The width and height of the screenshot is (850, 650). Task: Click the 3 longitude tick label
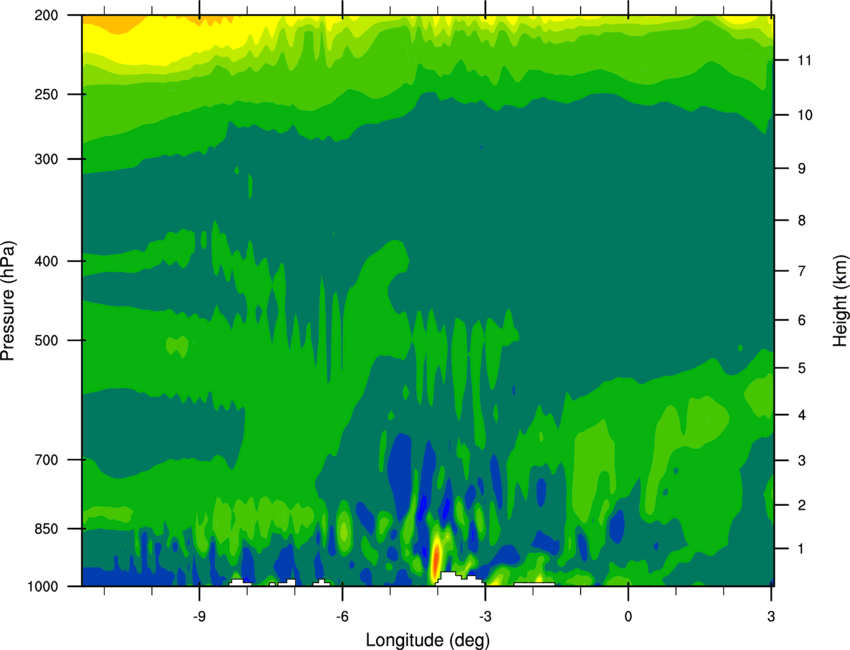tap(771, 617)
